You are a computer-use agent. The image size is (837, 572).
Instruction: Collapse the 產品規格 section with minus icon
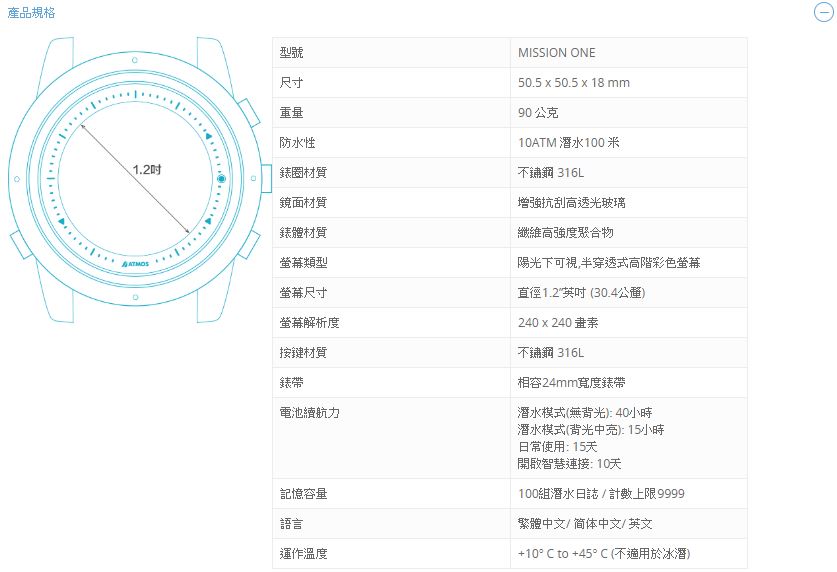pos(824,12)
